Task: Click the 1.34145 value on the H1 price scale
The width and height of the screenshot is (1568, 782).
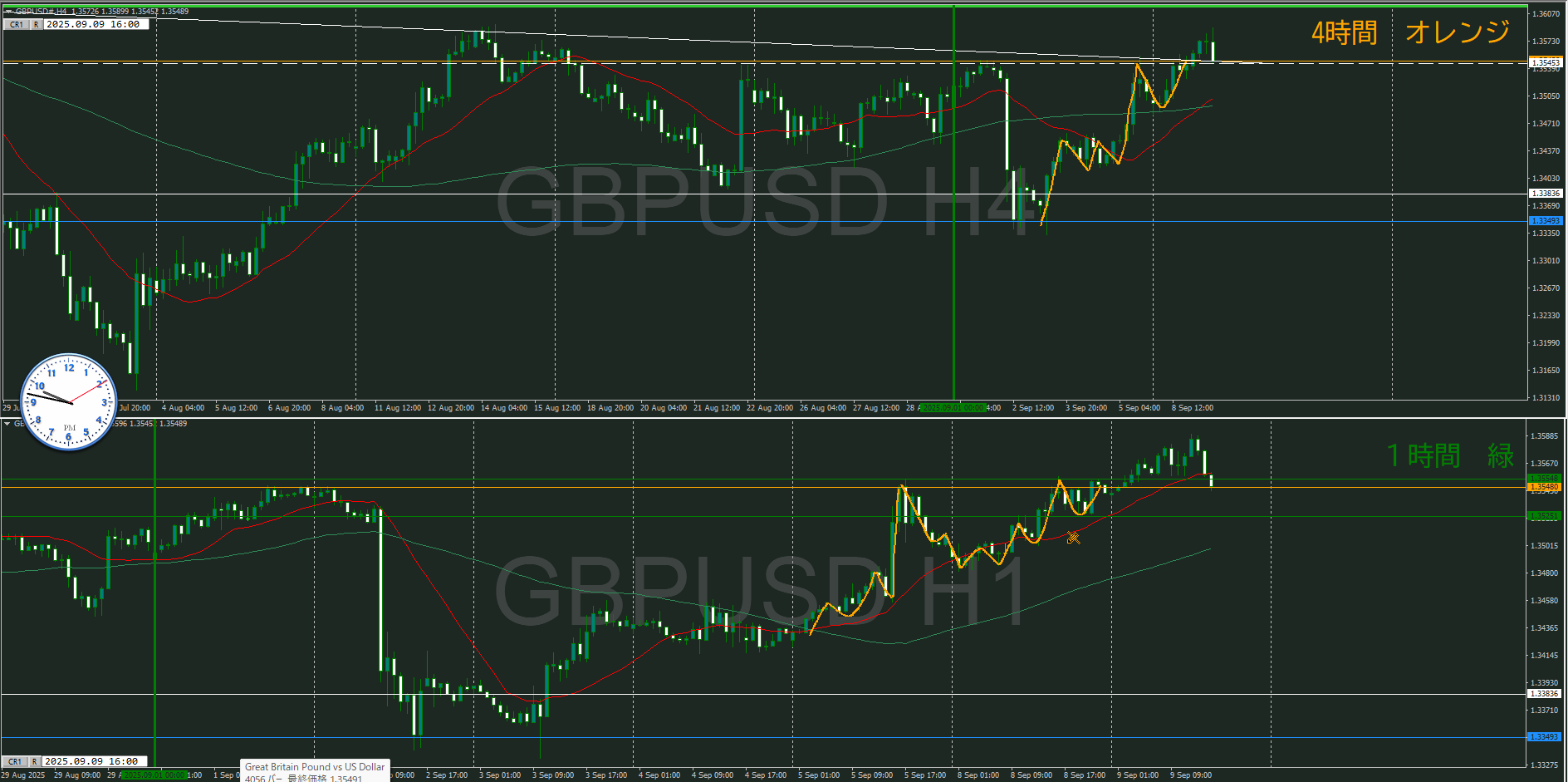Action: 1544,656
